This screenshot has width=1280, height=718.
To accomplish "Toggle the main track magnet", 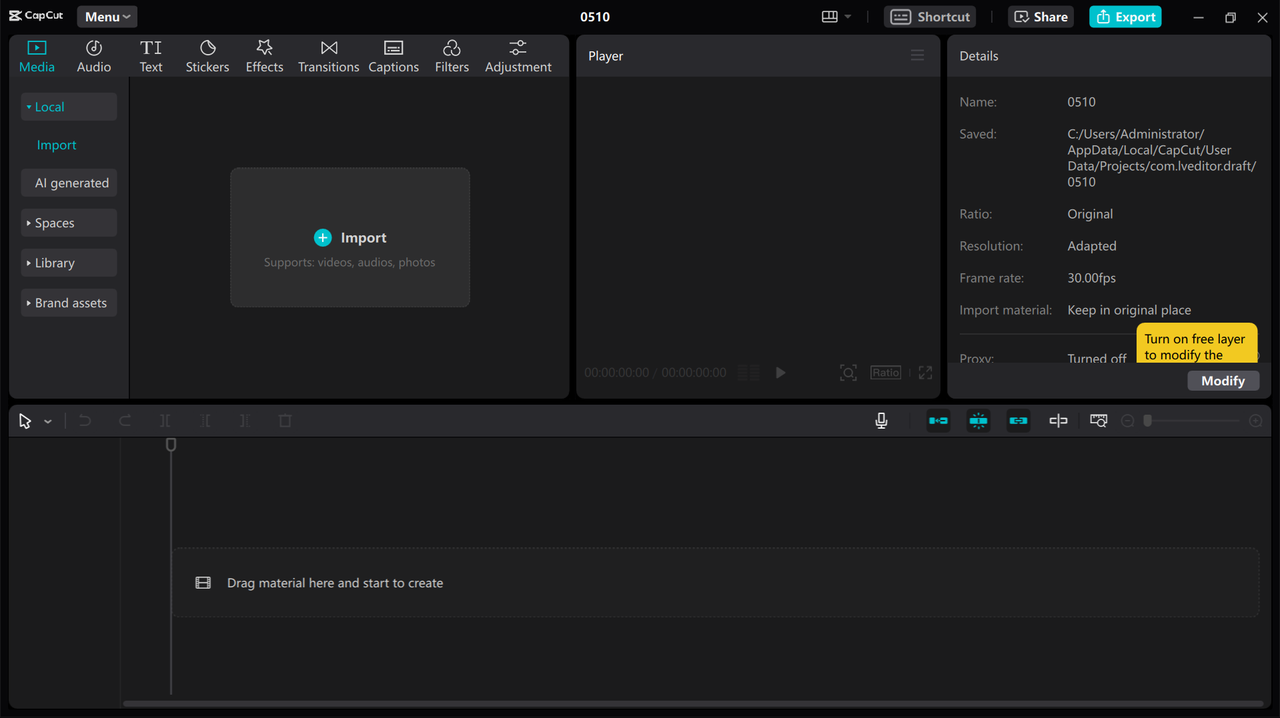I will pyautogui.click(x=938, y=421).
